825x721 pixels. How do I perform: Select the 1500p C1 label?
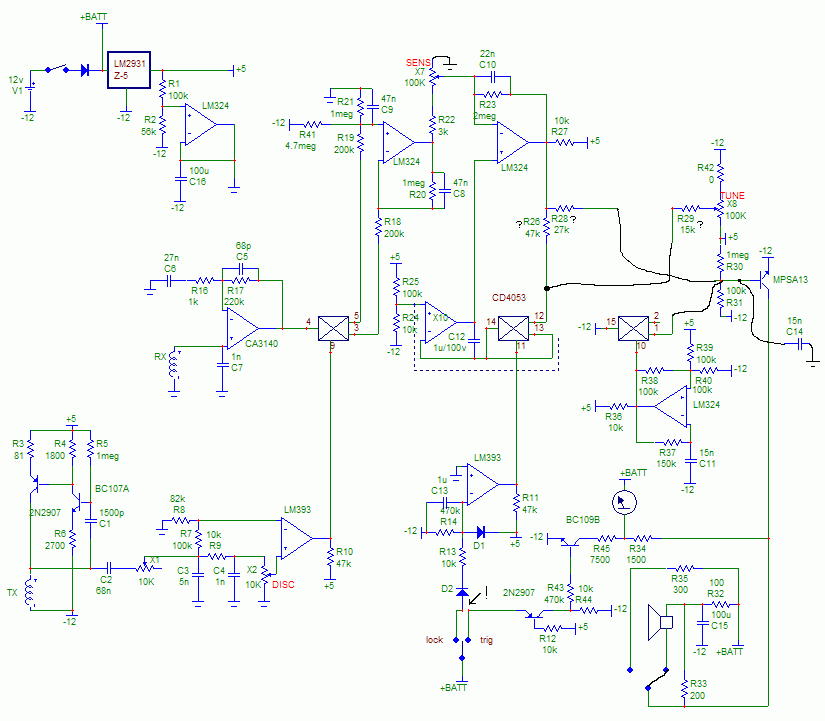point(111,518)
